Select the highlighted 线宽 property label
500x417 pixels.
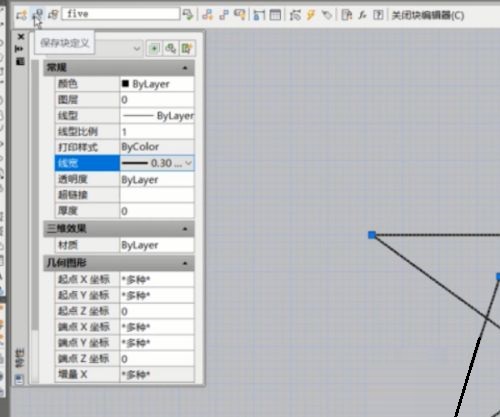[87, 163]
